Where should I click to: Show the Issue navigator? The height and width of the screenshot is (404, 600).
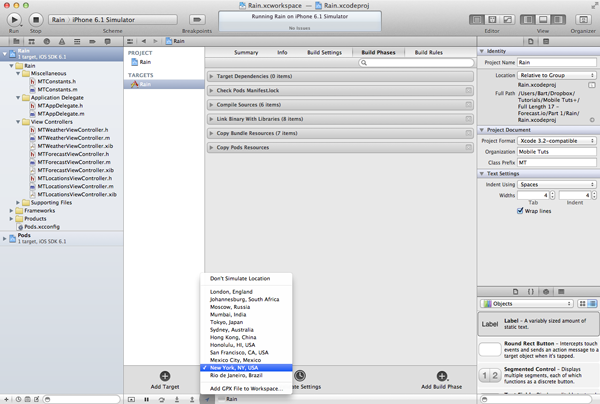click(x=62, y=41)
